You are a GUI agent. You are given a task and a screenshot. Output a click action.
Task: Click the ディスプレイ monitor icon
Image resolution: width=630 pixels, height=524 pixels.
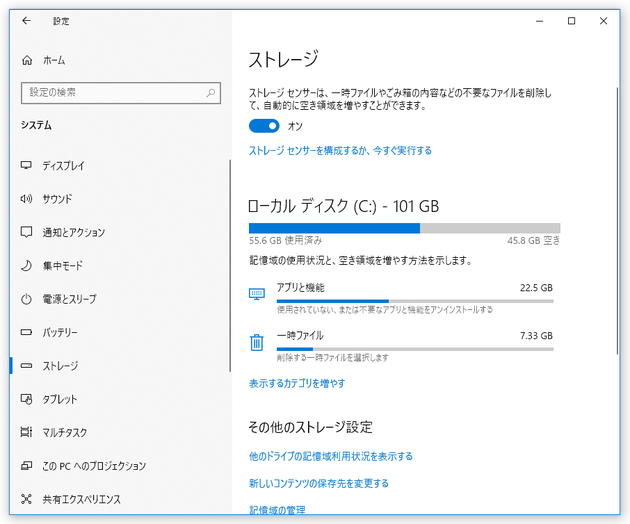26,165
